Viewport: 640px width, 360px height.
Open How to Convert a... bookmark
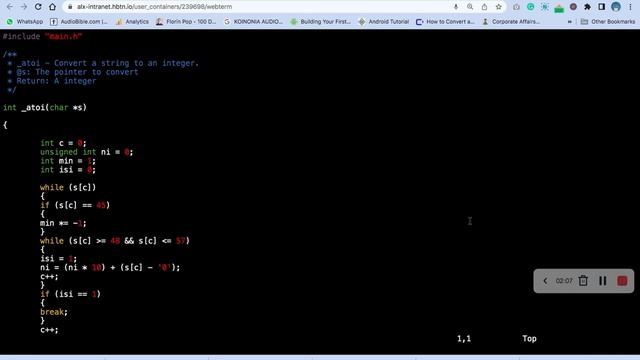[x=445, y=22]
